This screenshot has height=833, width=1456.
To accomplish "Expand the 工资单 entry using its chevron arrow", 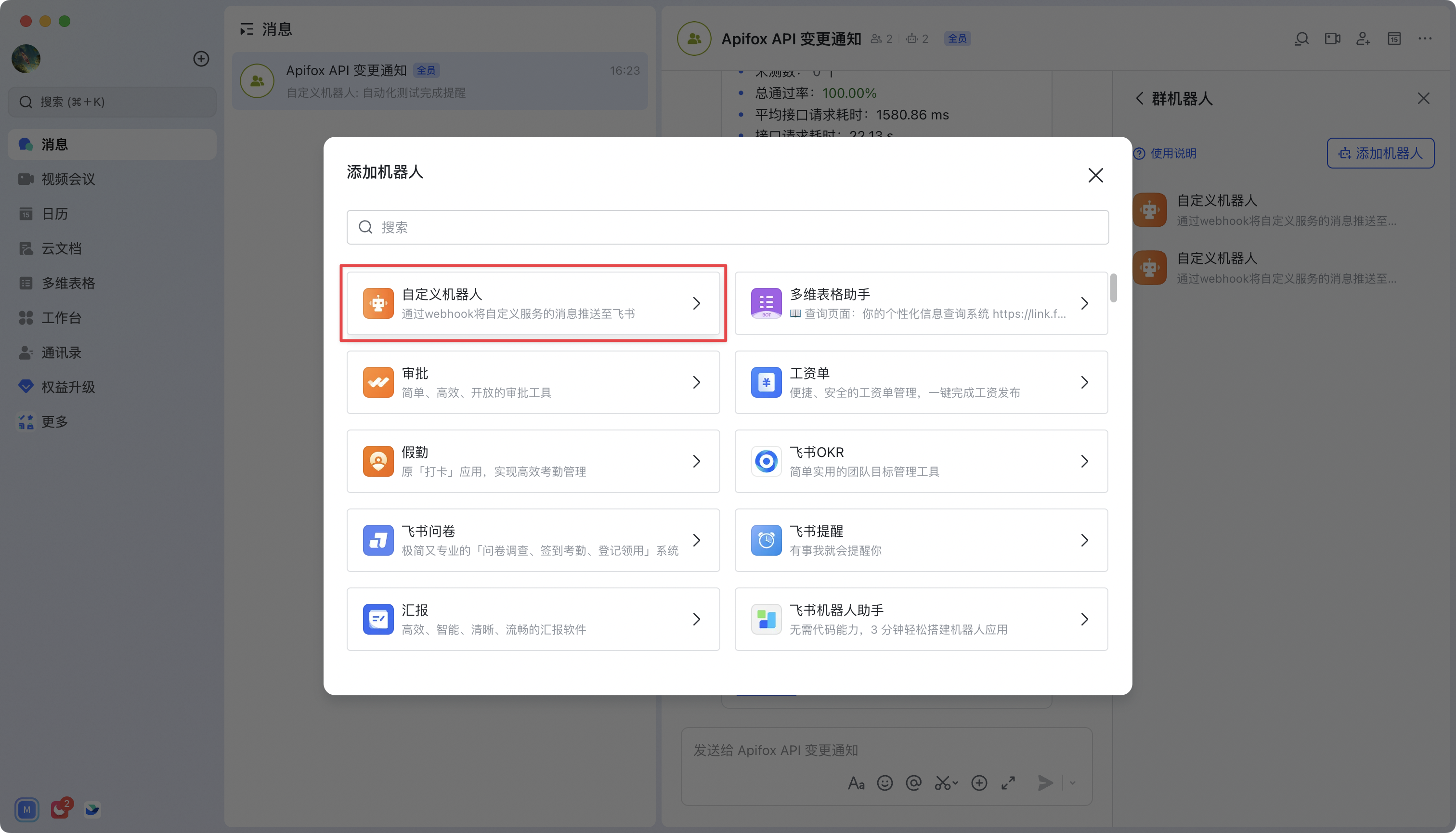I will point(1084,382).
